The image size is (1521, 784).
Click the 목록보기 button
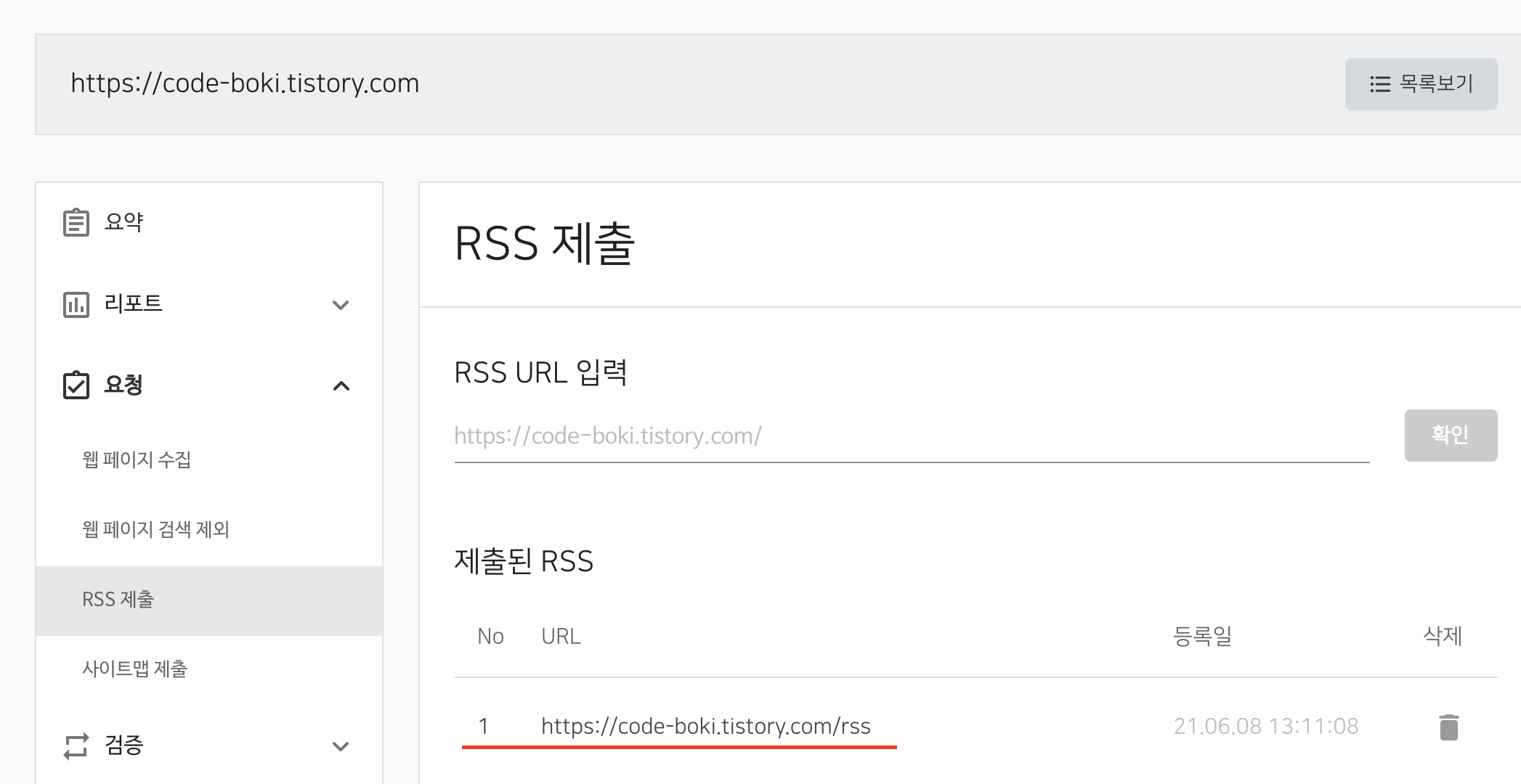tap(1421, 84)
